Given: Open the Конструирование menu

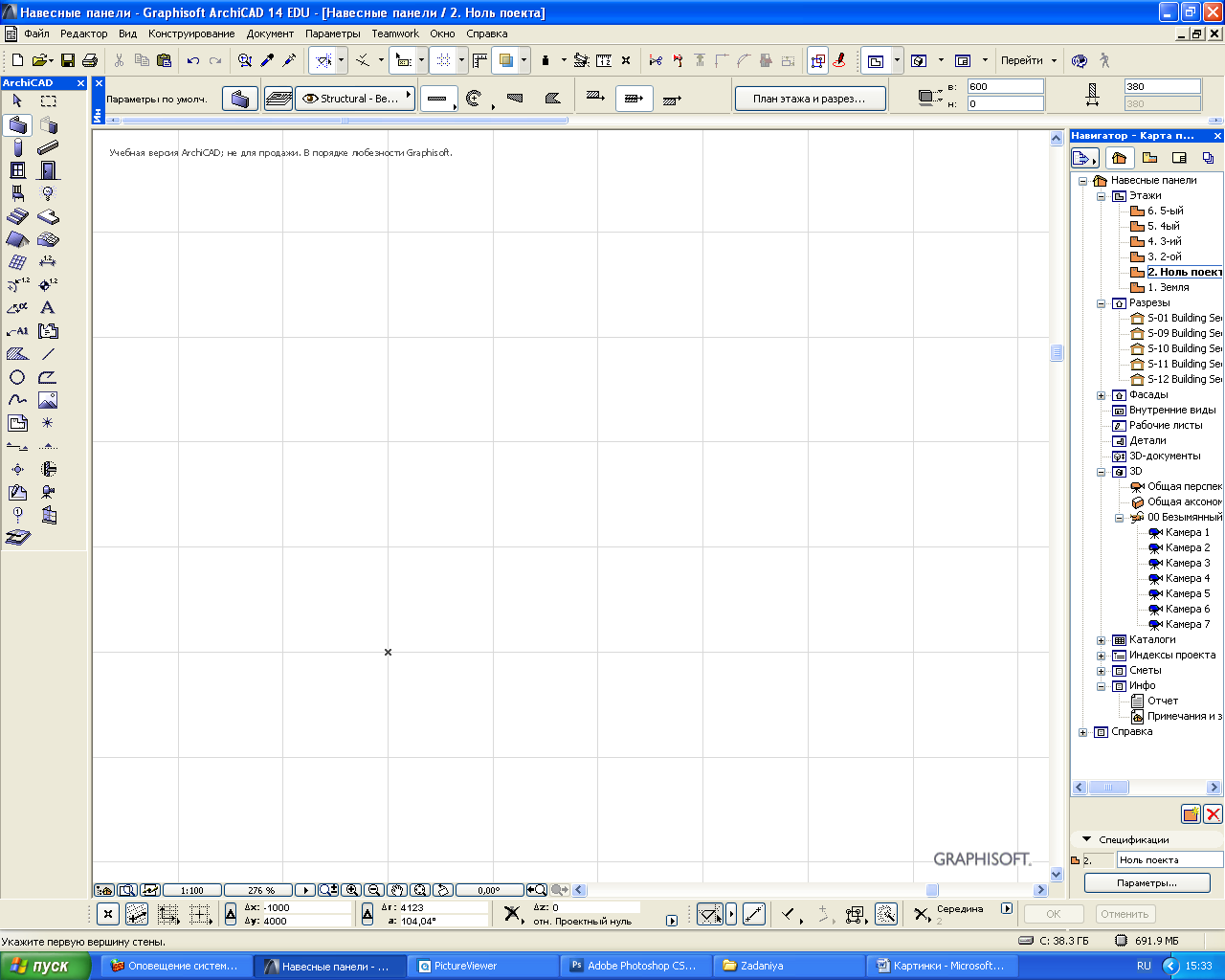Looking at the screenshot, I should click(x=191, y=33).
